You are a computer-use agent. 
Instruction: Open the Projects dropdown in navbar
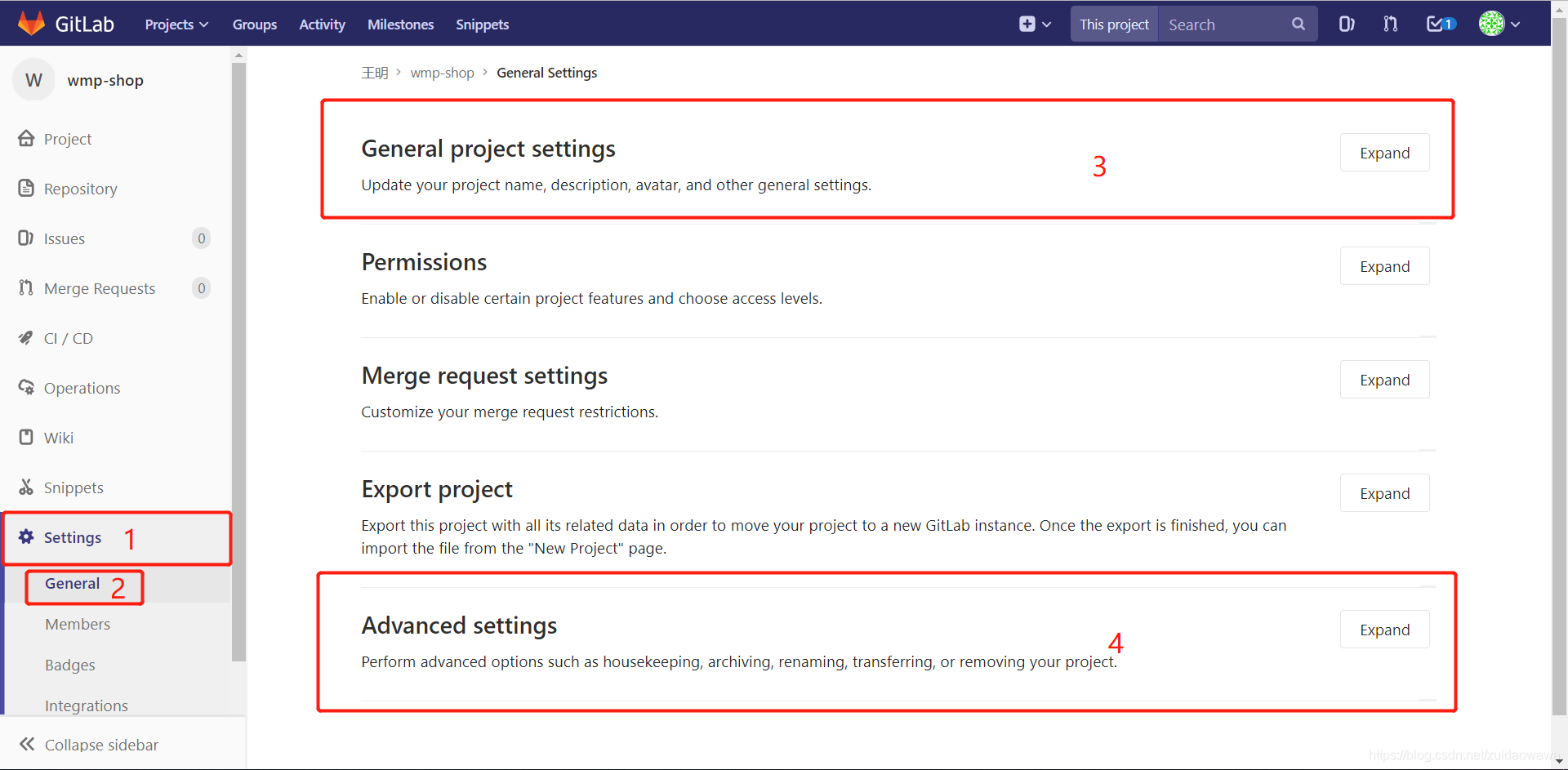(x=176, y=24)
